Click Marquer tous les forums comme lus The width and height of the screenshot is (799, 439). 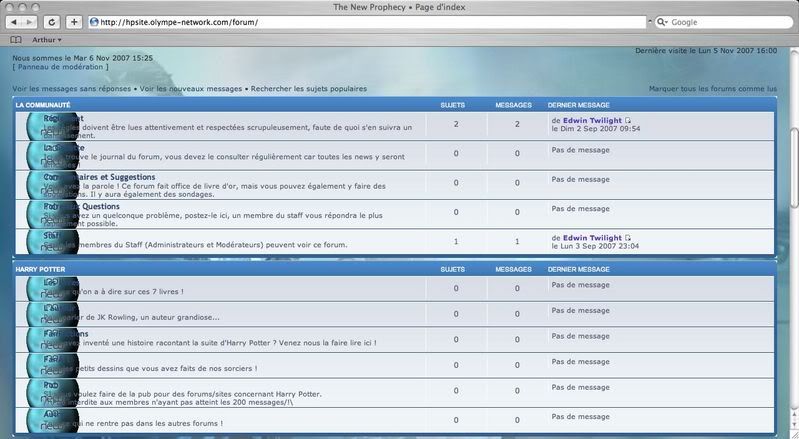(712, 89)
